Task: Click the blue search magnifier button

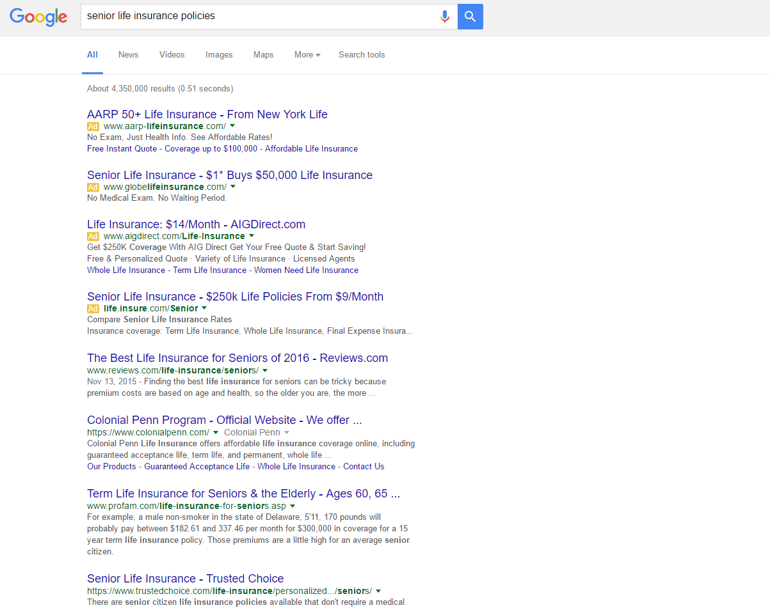Action: (470, 16)
